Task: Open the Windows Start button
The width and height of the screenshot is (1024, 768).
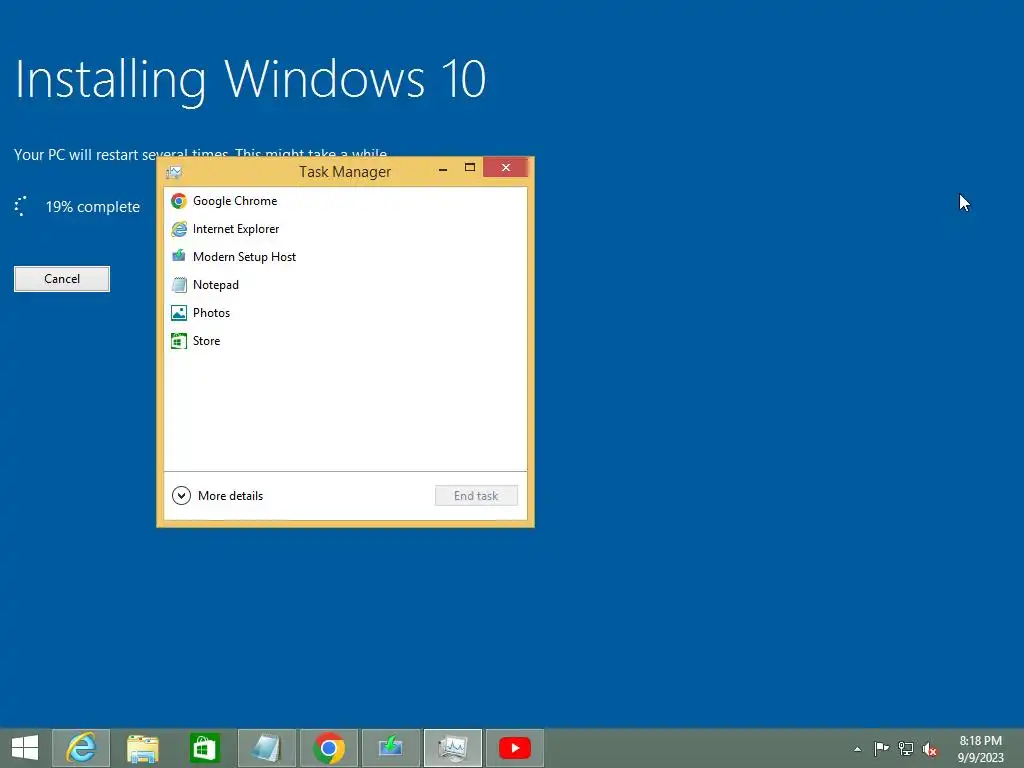Action: [x=25, y=748]
